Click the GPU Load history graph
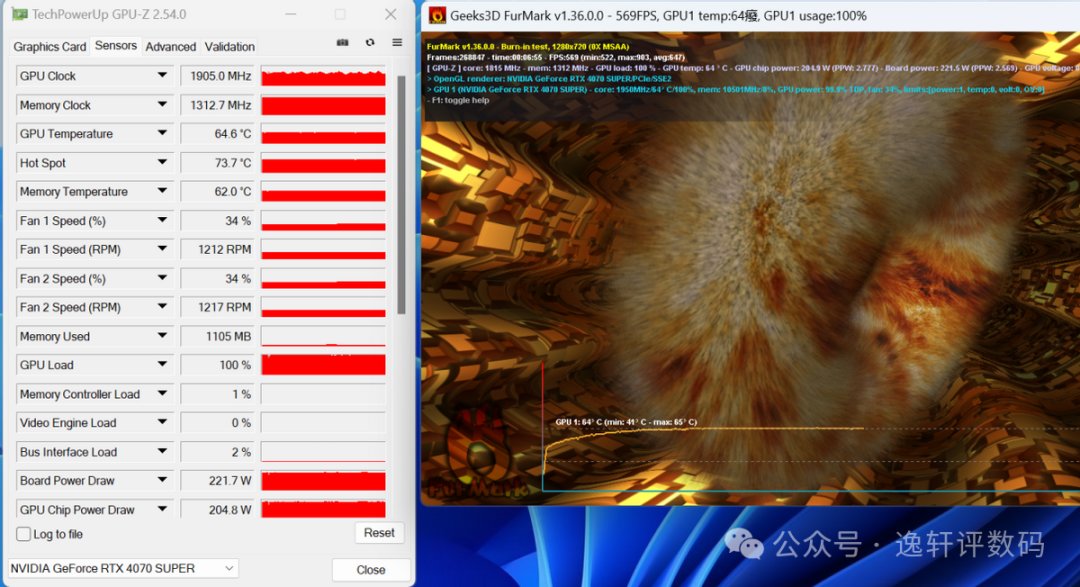Image resolution: width=1080 pixels, height=587 pixels. tap(323, 365)
